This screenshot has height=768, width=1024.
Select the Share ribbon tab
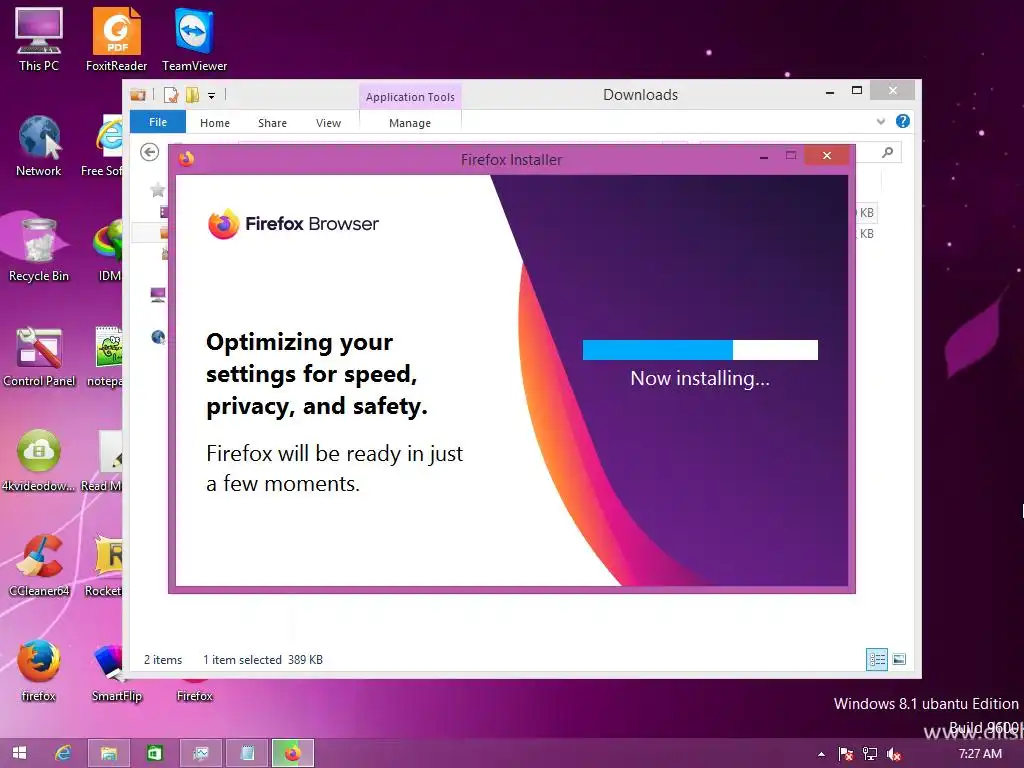point(272,123)
